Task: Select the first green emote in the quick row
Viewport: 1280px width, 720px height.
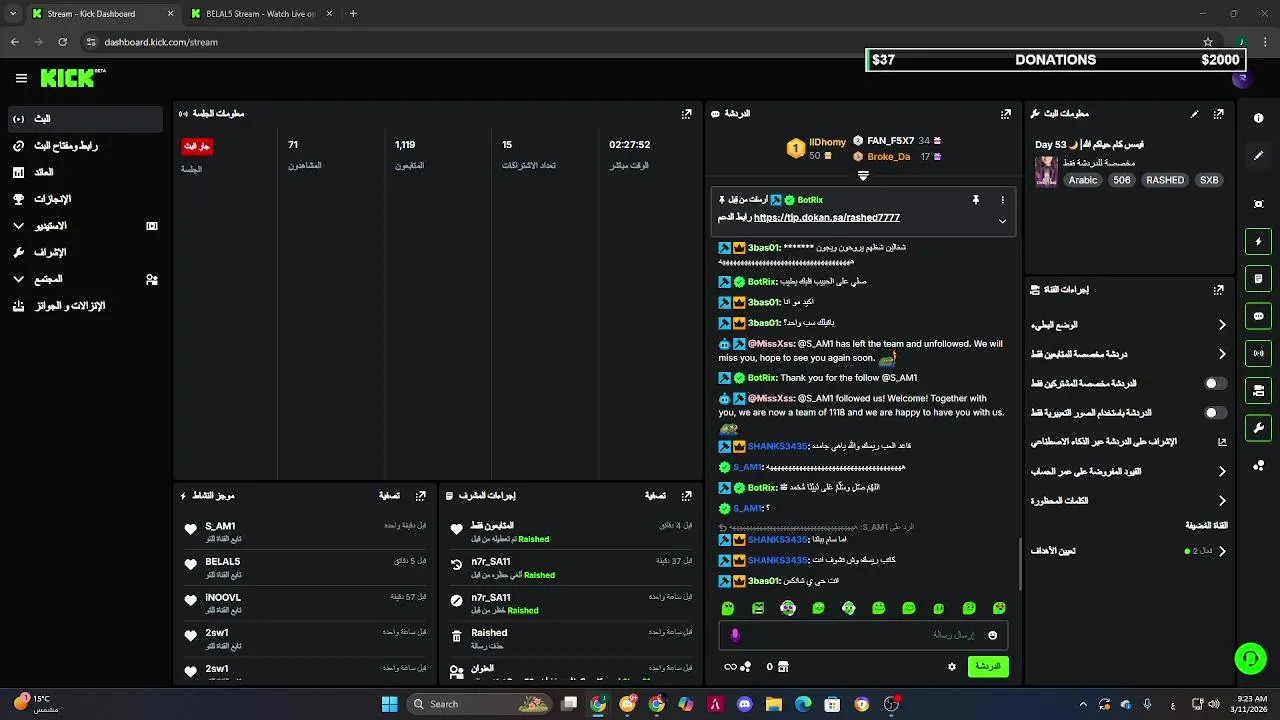Action: tap(728, 608)
